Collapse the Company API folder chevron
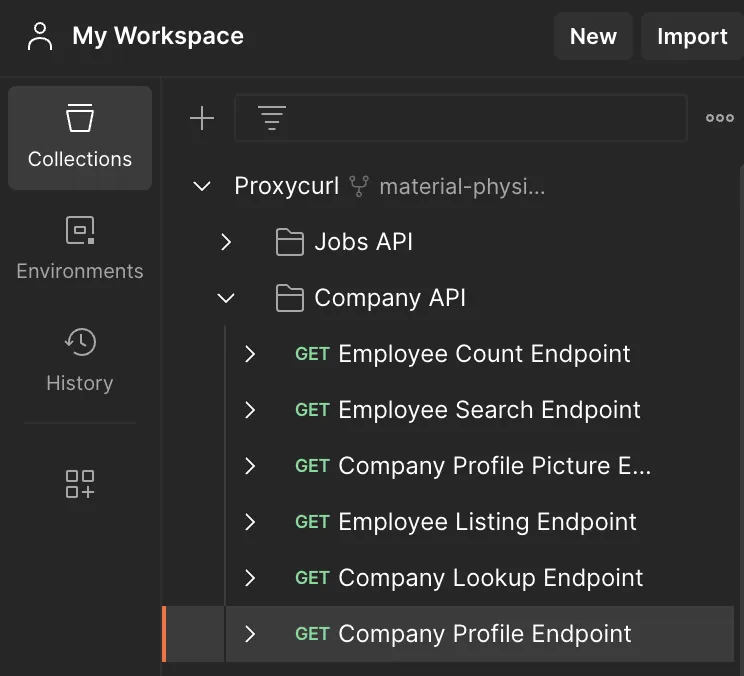Image resolution: width=744 pixels, height=676 pixels. 226,298
